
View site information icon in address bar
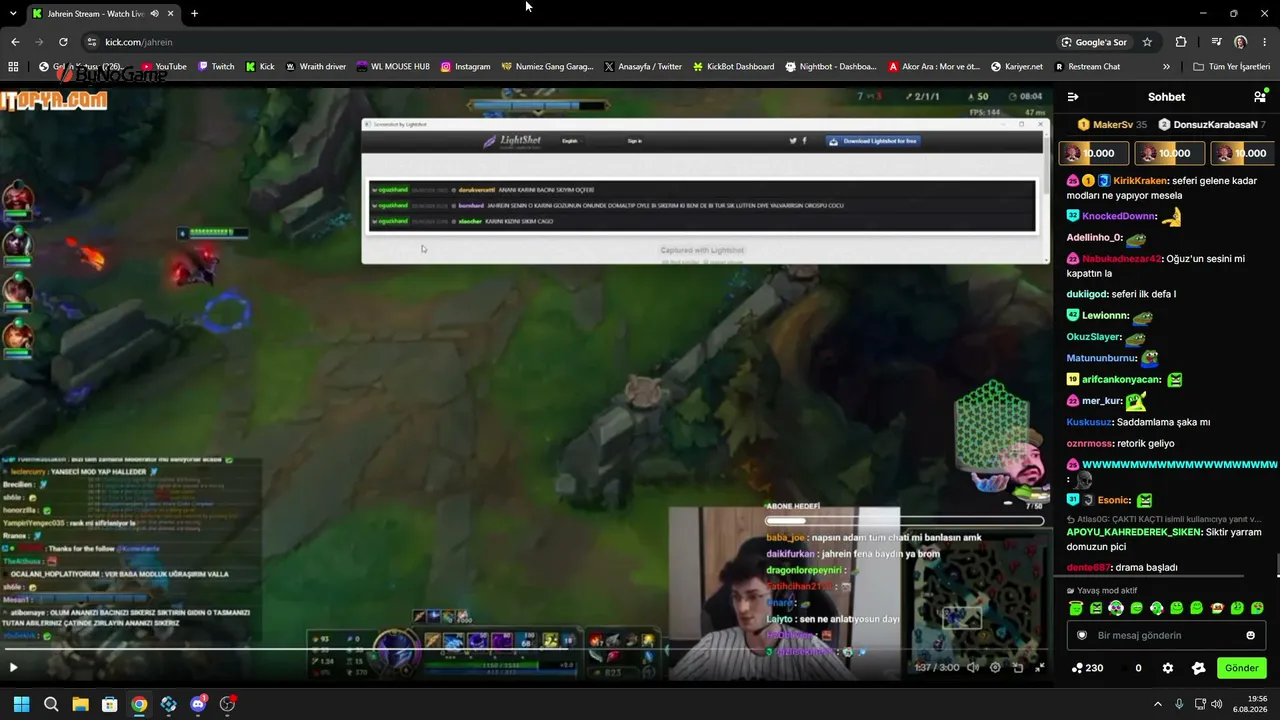pyautogui.click(x=92, y=42)
